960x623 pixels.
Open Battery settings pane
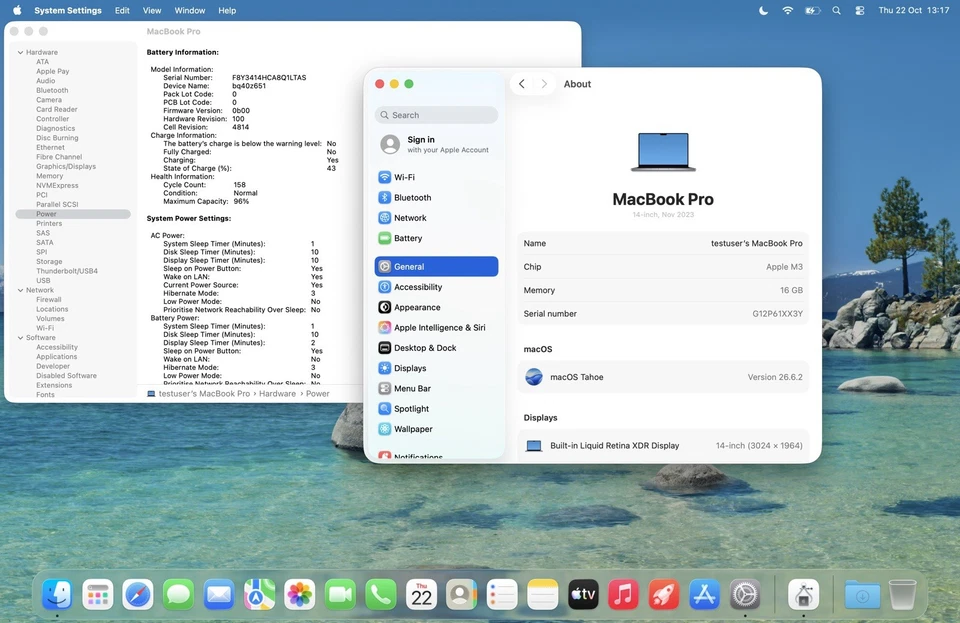[436, 238]
